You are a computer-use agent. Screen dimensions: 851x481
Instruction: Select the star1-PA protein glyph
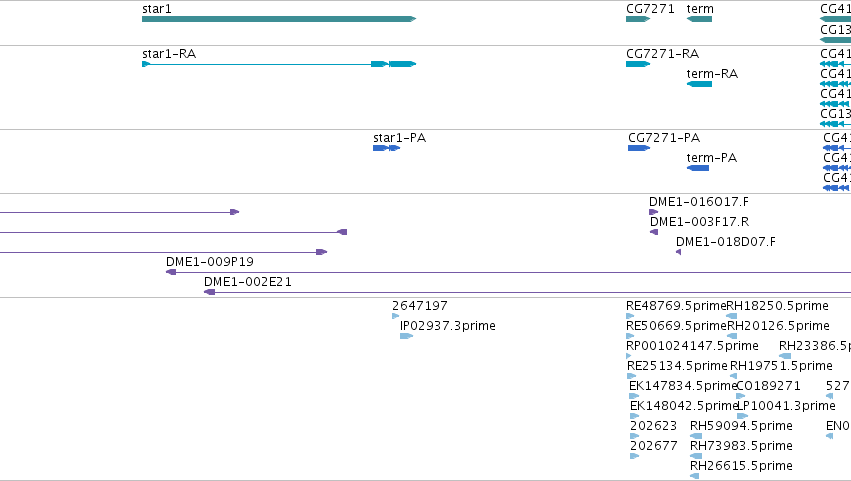(386, 148)
